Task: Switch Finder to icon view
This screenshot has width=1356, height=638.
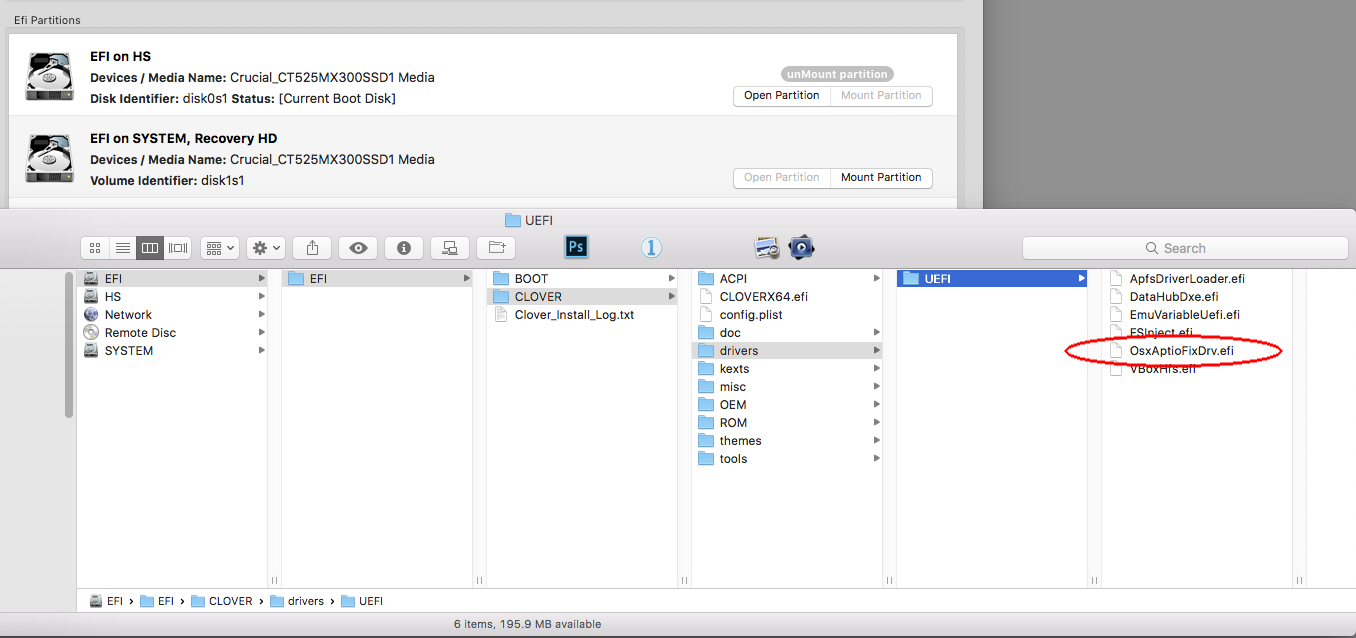Action: (95, 248)
